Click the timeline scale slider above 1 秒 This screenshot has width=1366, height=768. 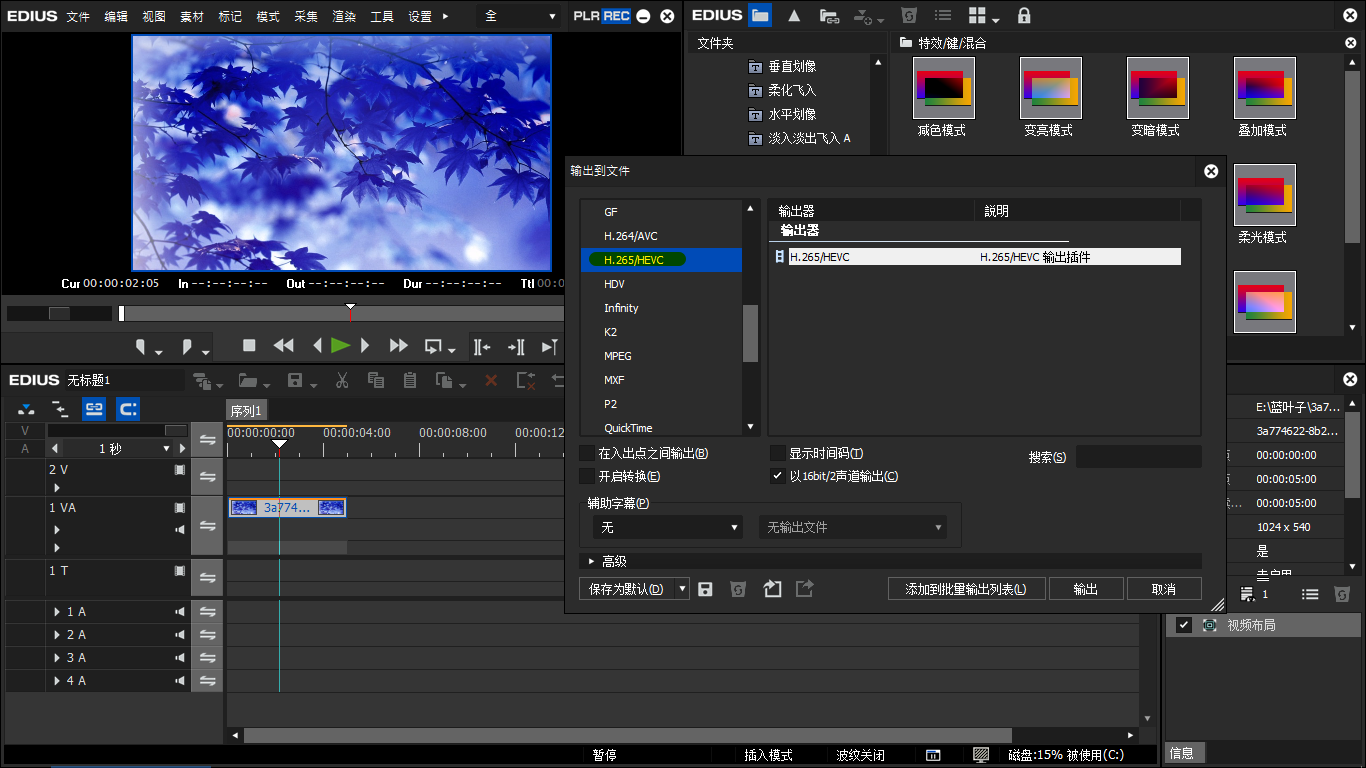coord(117,430)
